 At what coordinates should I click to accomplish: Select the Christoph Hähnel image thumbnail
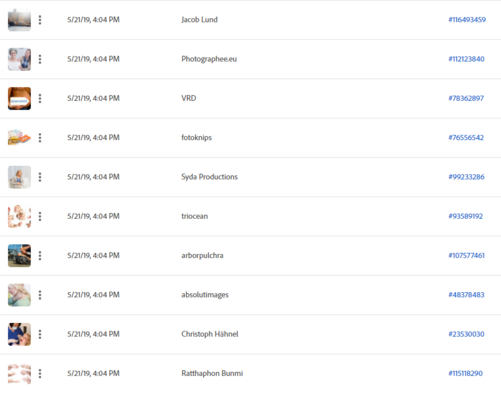click(19, 334)
